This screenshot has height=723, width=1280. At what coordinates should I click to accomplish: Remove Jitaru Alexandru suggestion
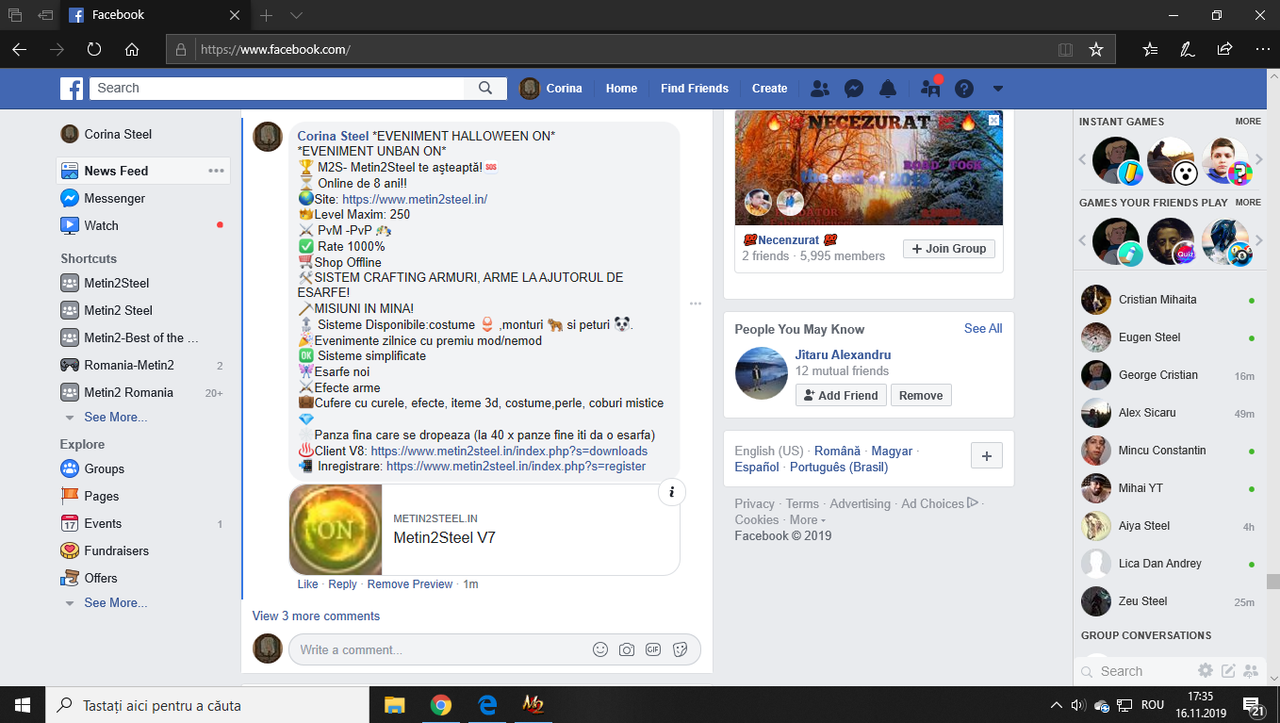click(921, 396)
